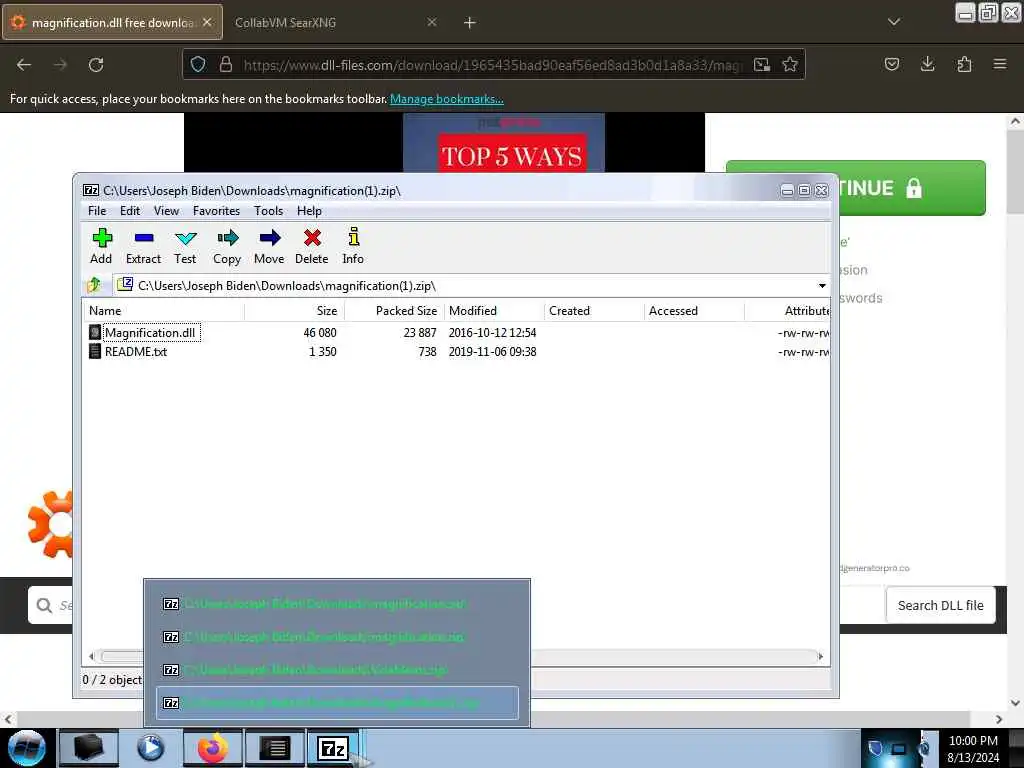This screenshot has height=768, width=1024.
Task: Select the README.txt file
Action: 136,351
